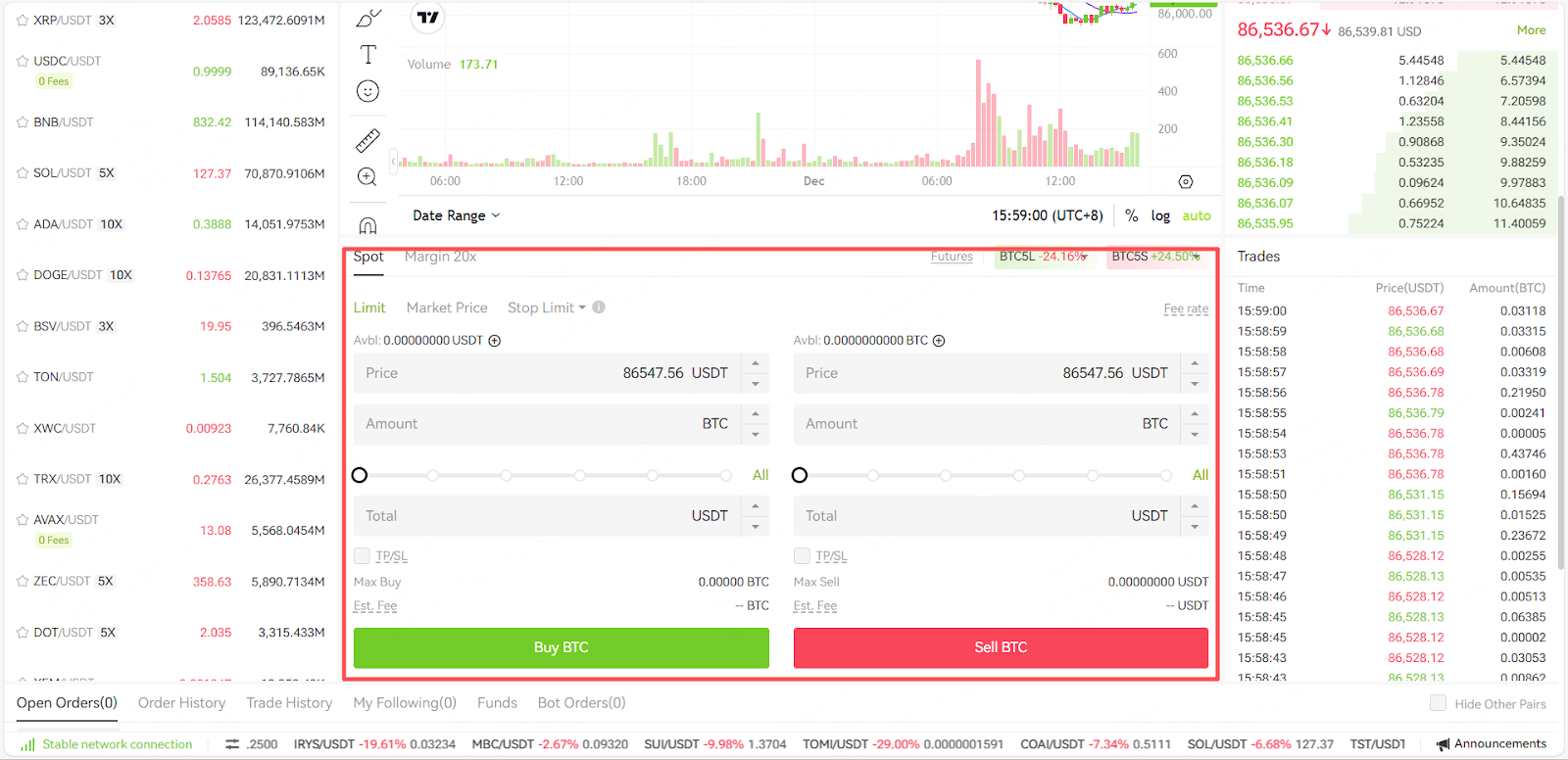Check the Hide Other Pairs box
The image size is (1568, 760).
pyautogui.click(x=1438, y=703)
